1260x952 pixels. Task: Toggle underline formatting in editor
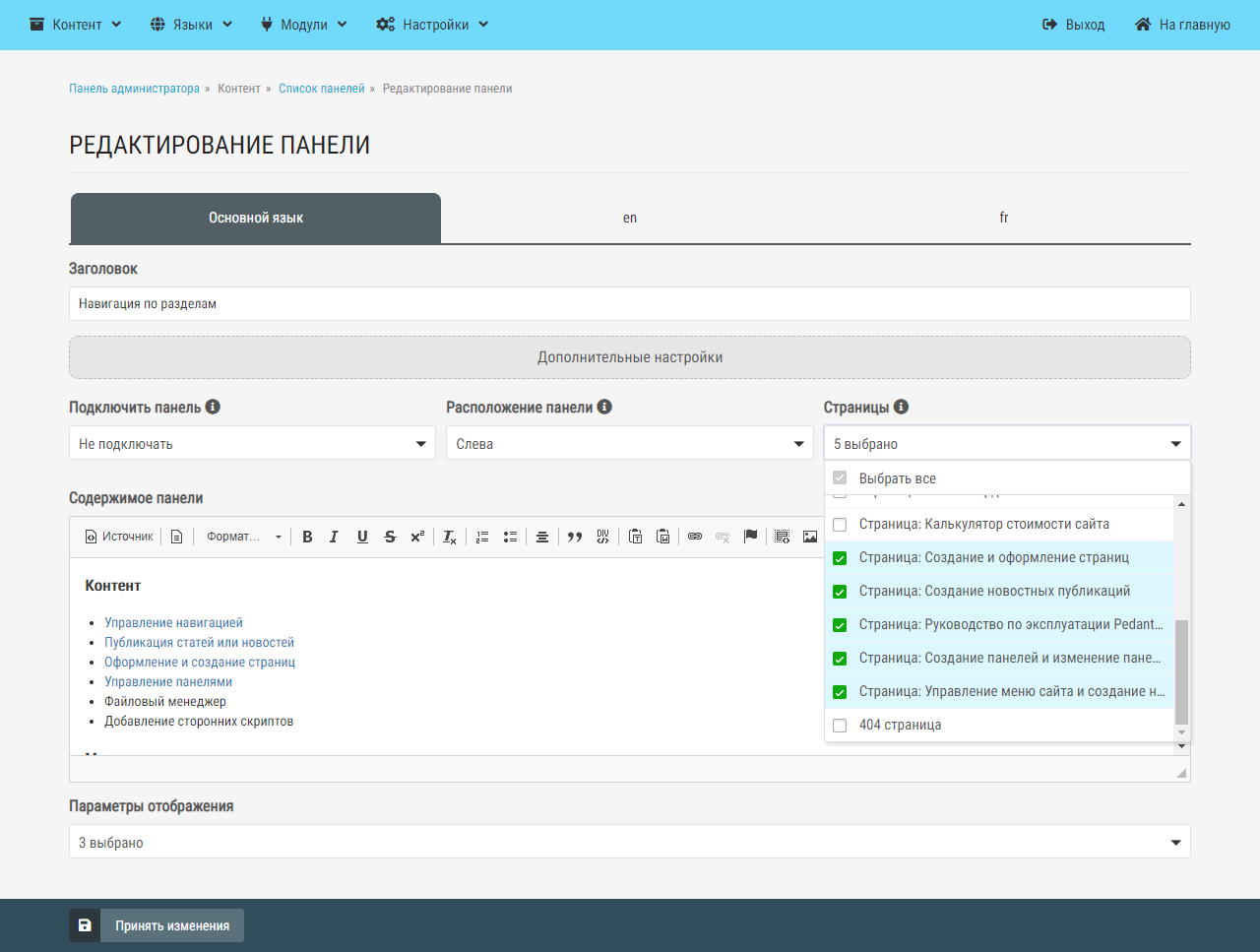tap(362, 537)
